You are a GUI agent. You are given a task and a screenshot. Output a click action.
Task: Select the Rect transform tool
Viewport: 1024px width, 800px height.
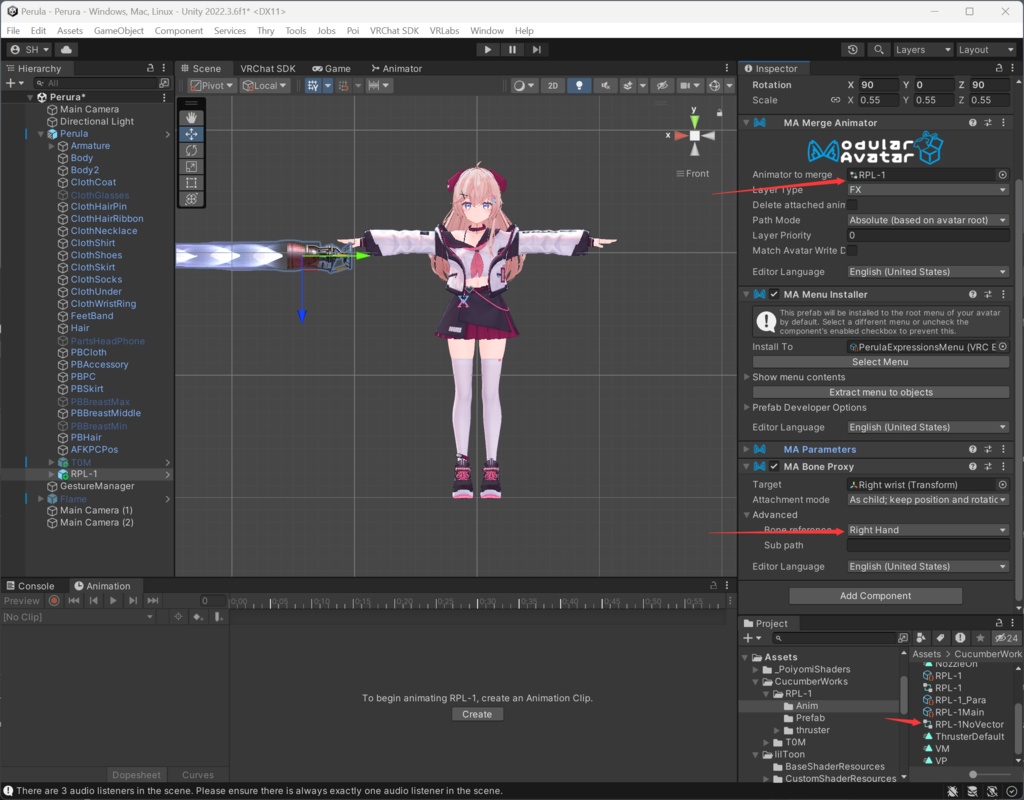[191, 182]
